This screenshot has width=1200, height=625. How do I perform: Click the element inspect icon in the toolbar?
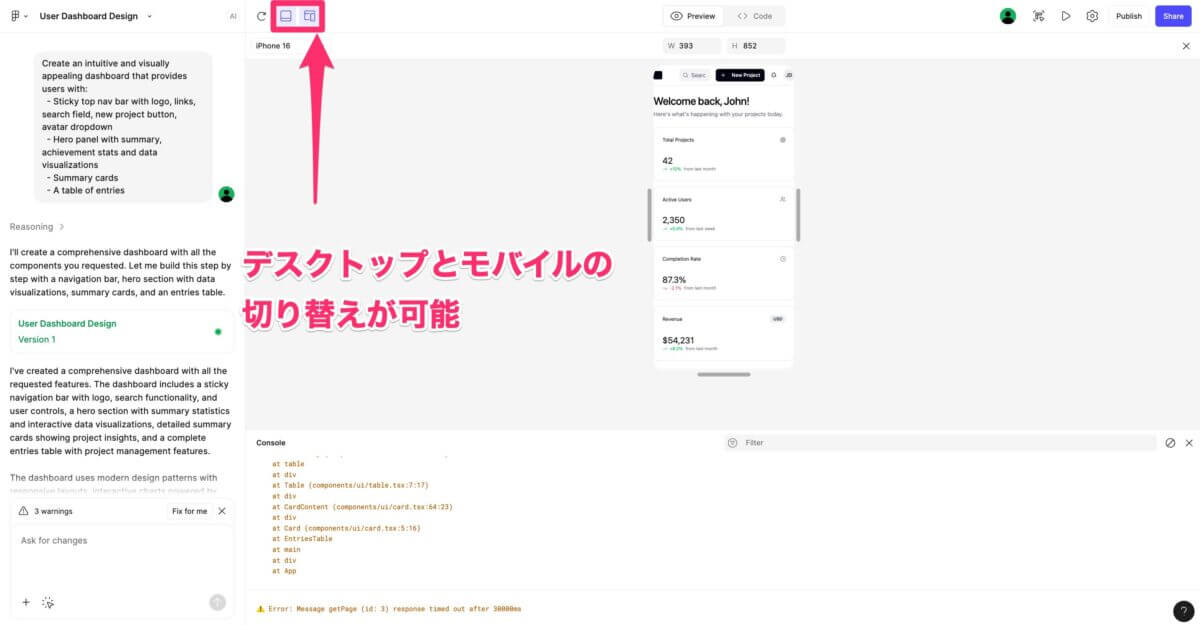pyautogui.click(x=1039, y=16)
